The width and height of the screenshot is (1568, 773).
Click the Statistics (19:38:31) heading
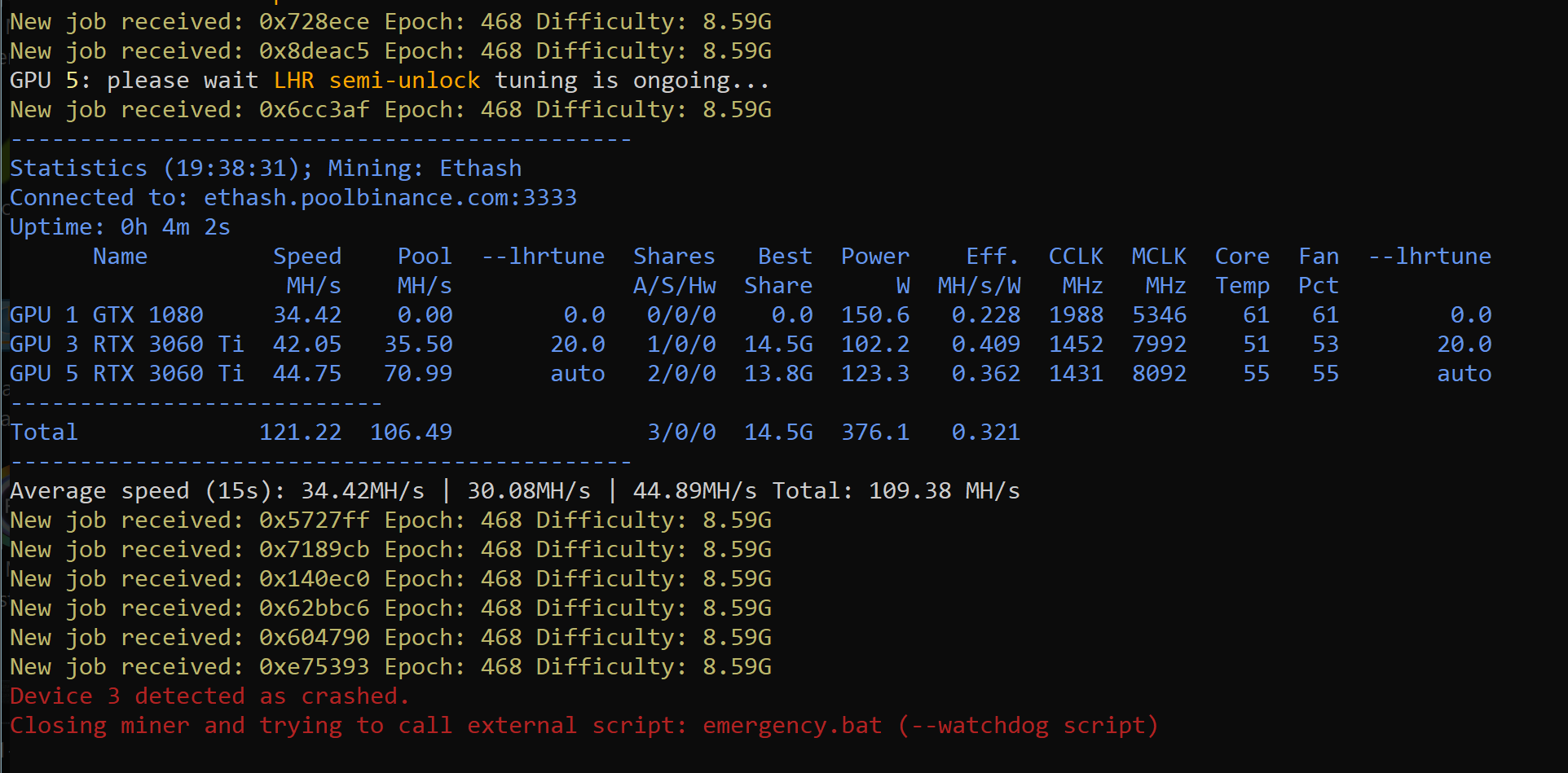click(161, 169)
